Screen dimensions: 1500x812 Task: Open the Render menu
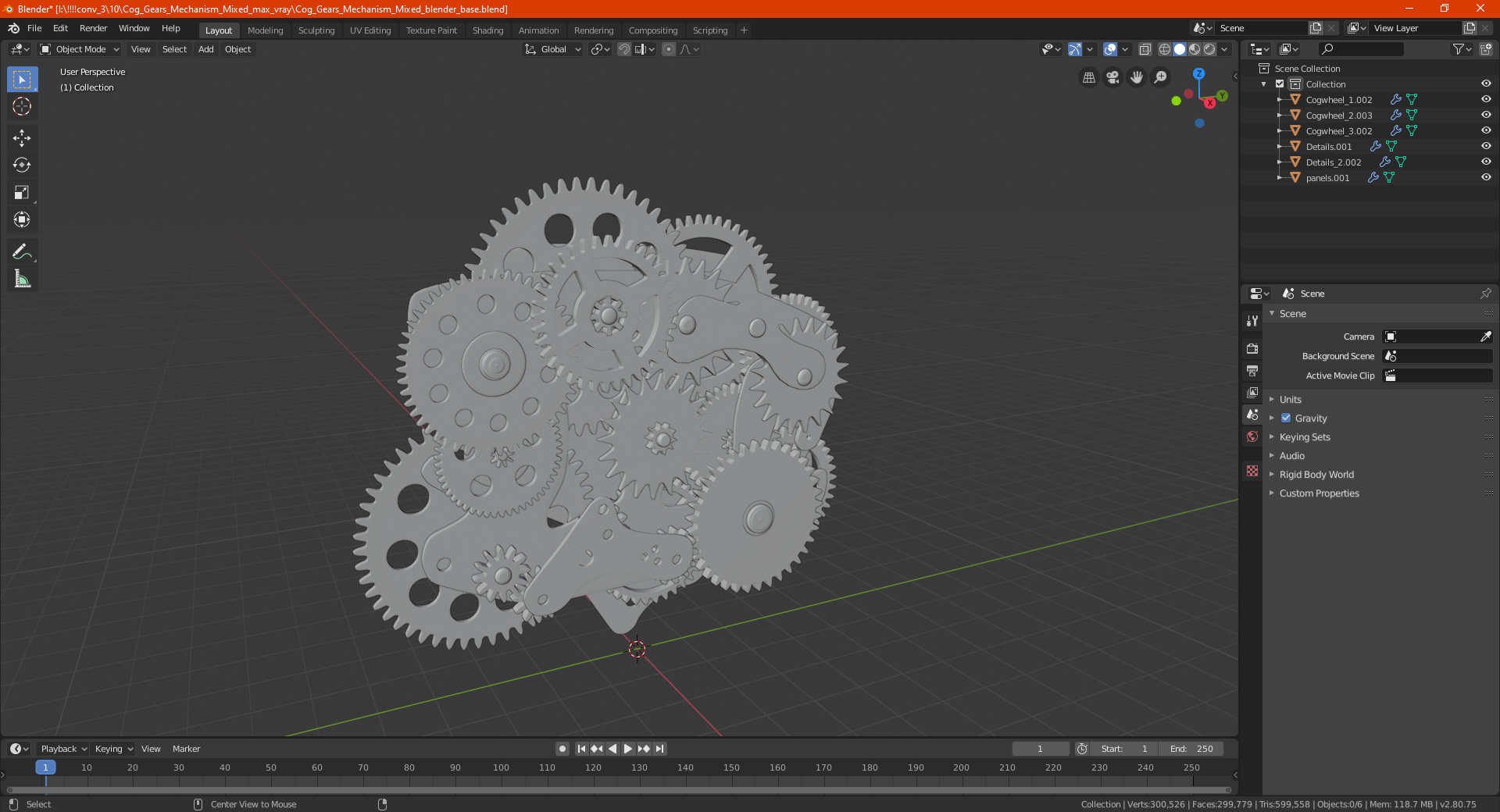click(x=93, y=28)
